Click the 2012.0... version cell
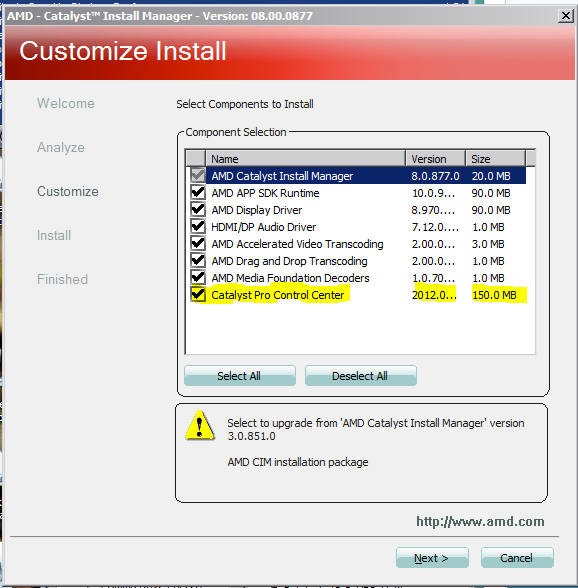This screenshot has height=588, width=578. coord(434,295)
